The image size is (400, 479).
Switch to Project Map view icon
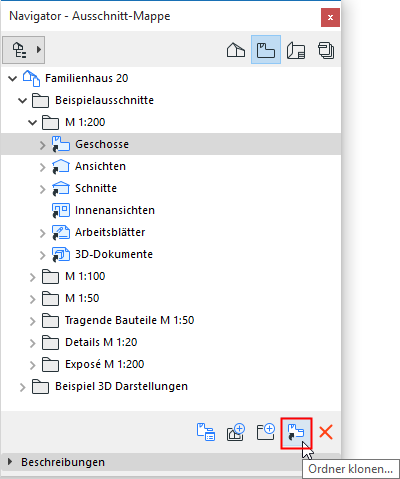[x=236, y=50]
